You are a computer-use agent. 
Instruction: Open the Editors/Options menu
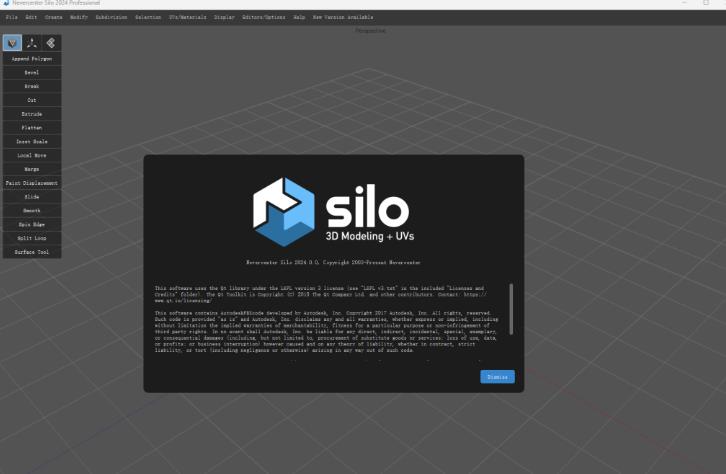click(x=264, y=17)
